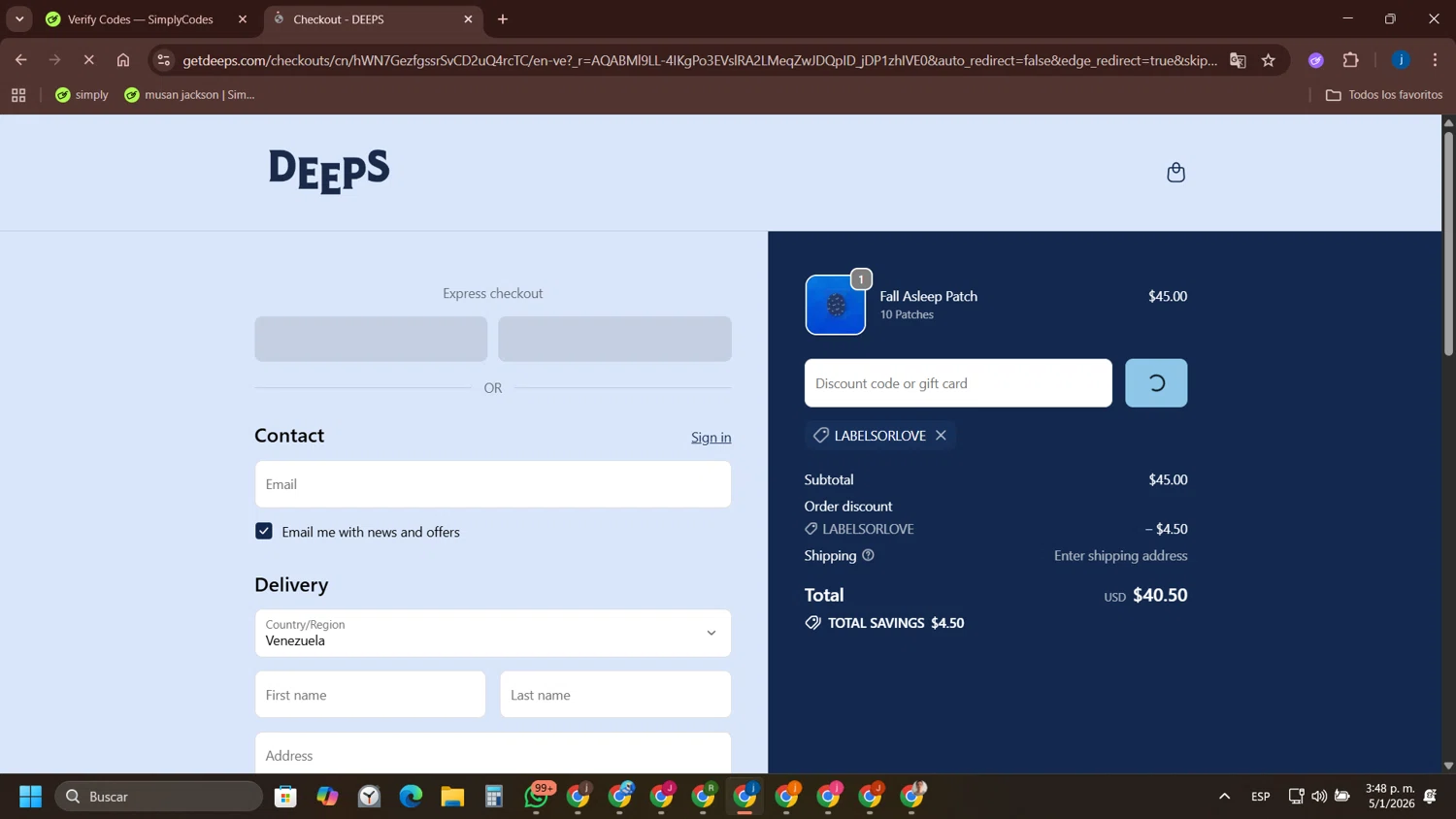Open the Chrome profile avatar
Viewport: 1456px width, 819px height.
coord(1401,60)
